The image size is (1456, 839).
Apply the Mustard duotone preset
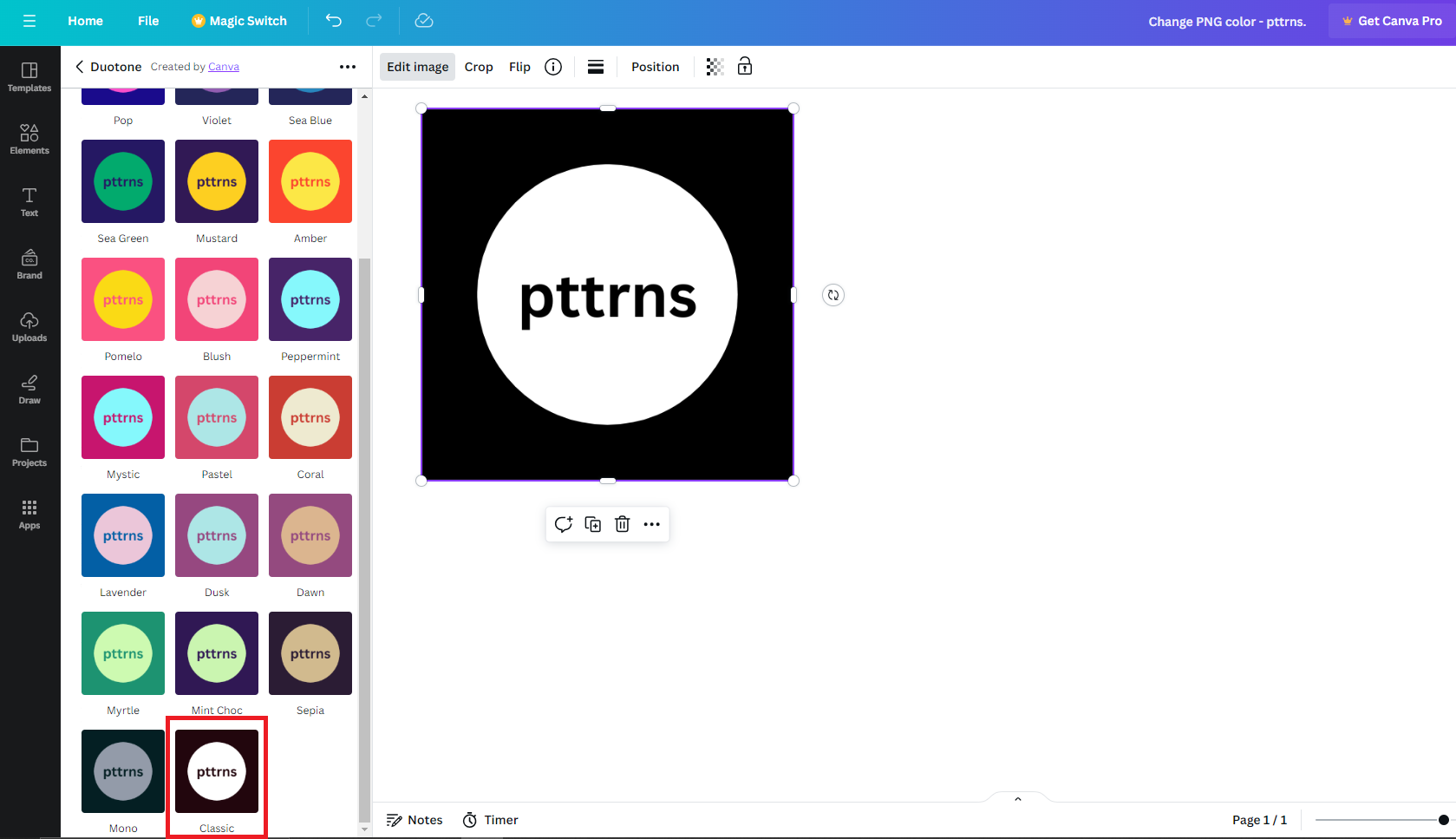(x=217, y=181)
